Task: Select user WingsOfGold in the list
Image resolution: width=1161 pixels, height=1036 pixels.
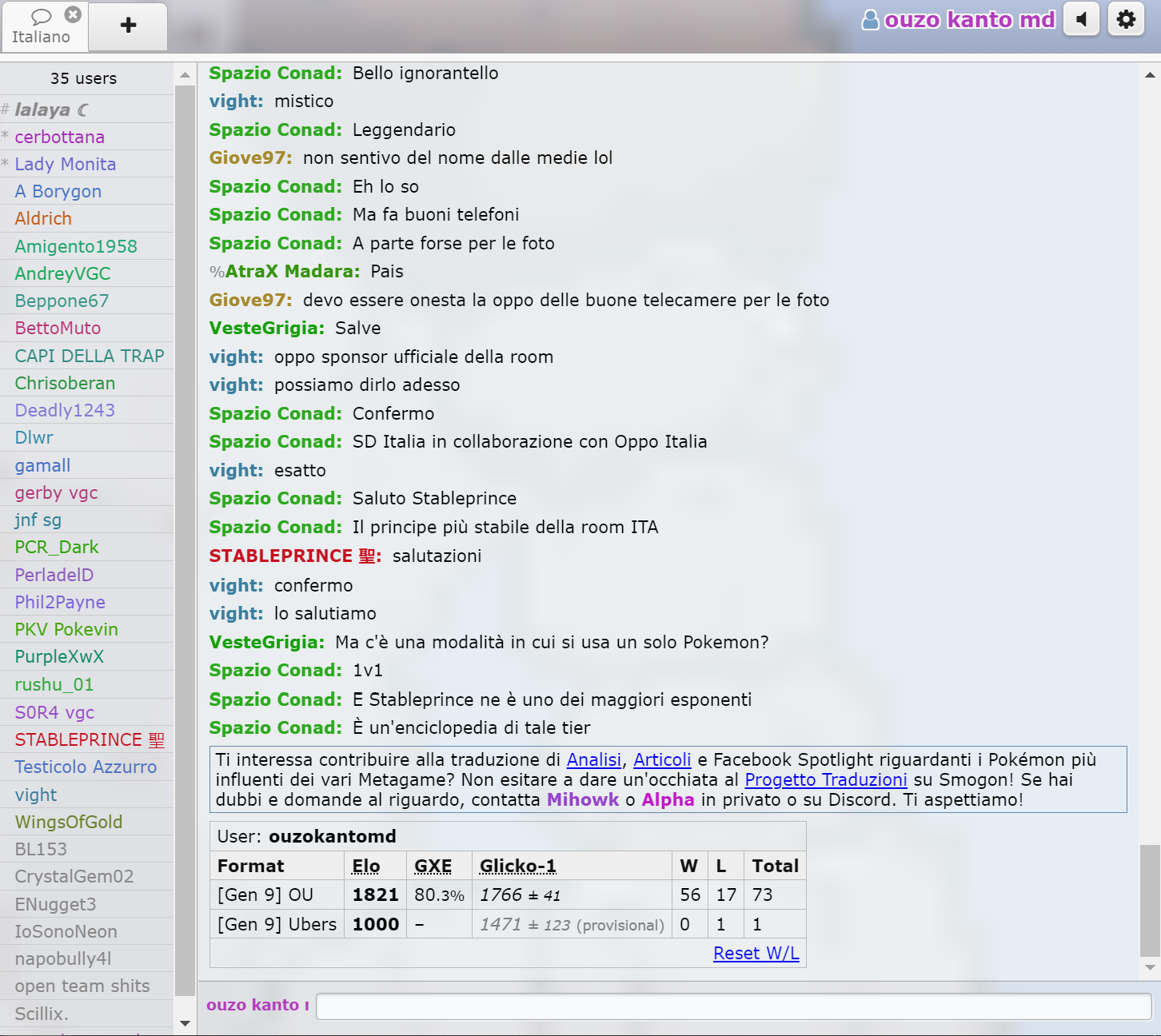Action: 86,822
